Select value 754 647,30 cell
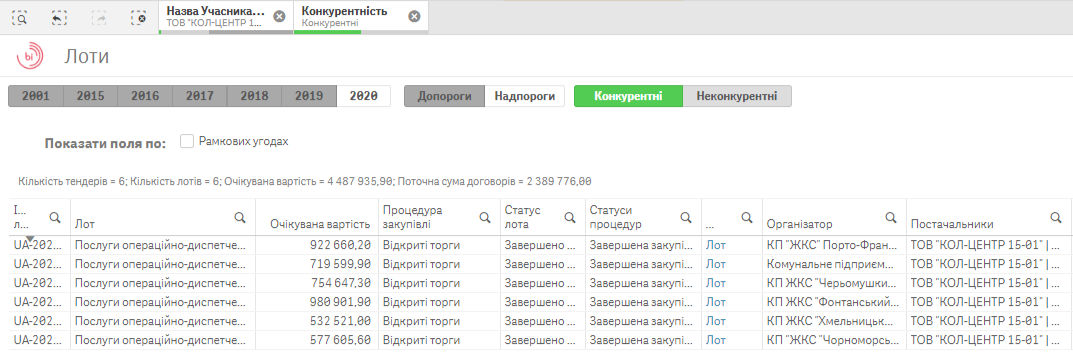The width and height of the screenshot is (1073, 360). [317, 283]
